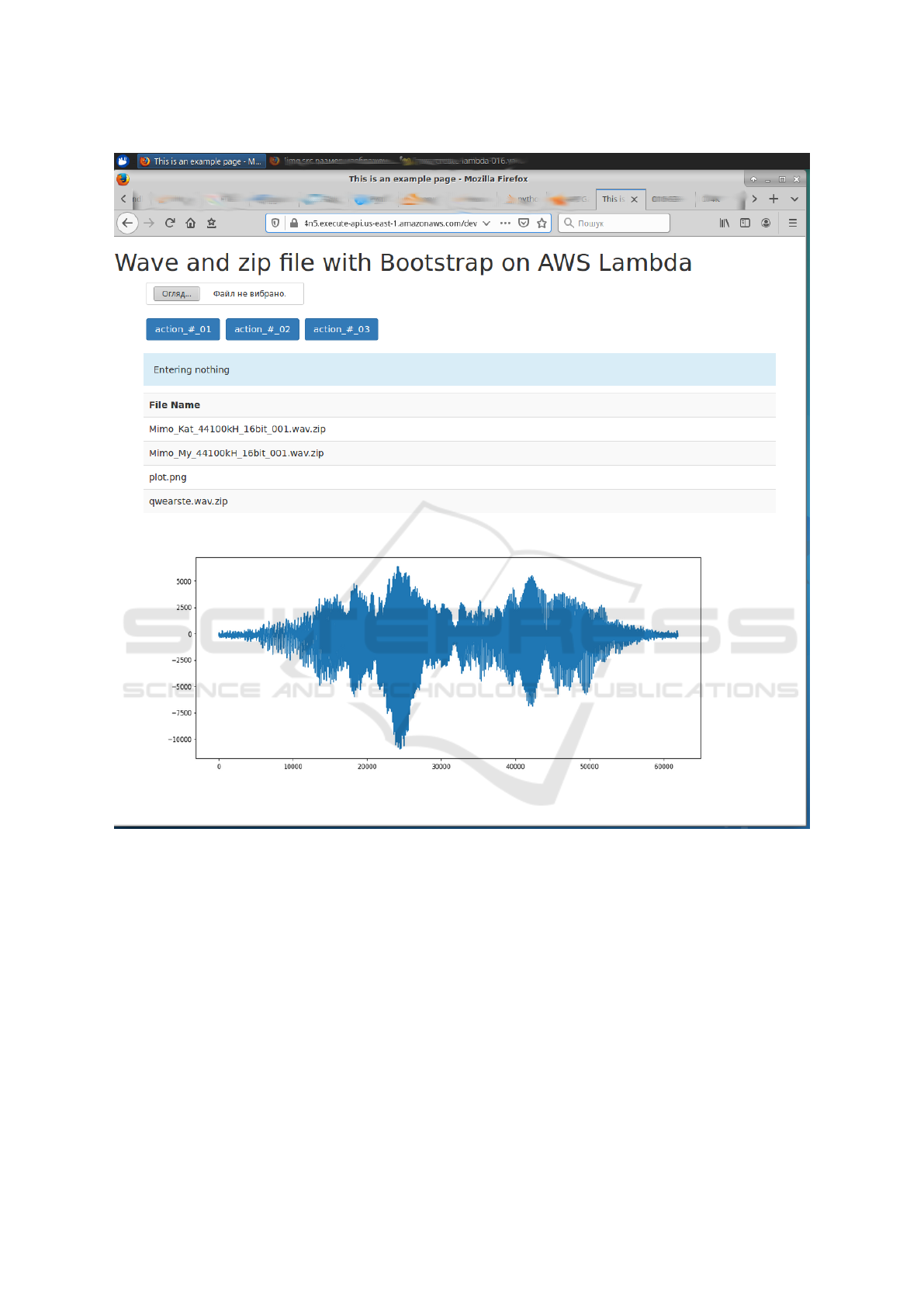The height and width of the screenshot is (1307, 924).
Task: Open the tracking protection shield icon
Action: (x=275, y=223)
